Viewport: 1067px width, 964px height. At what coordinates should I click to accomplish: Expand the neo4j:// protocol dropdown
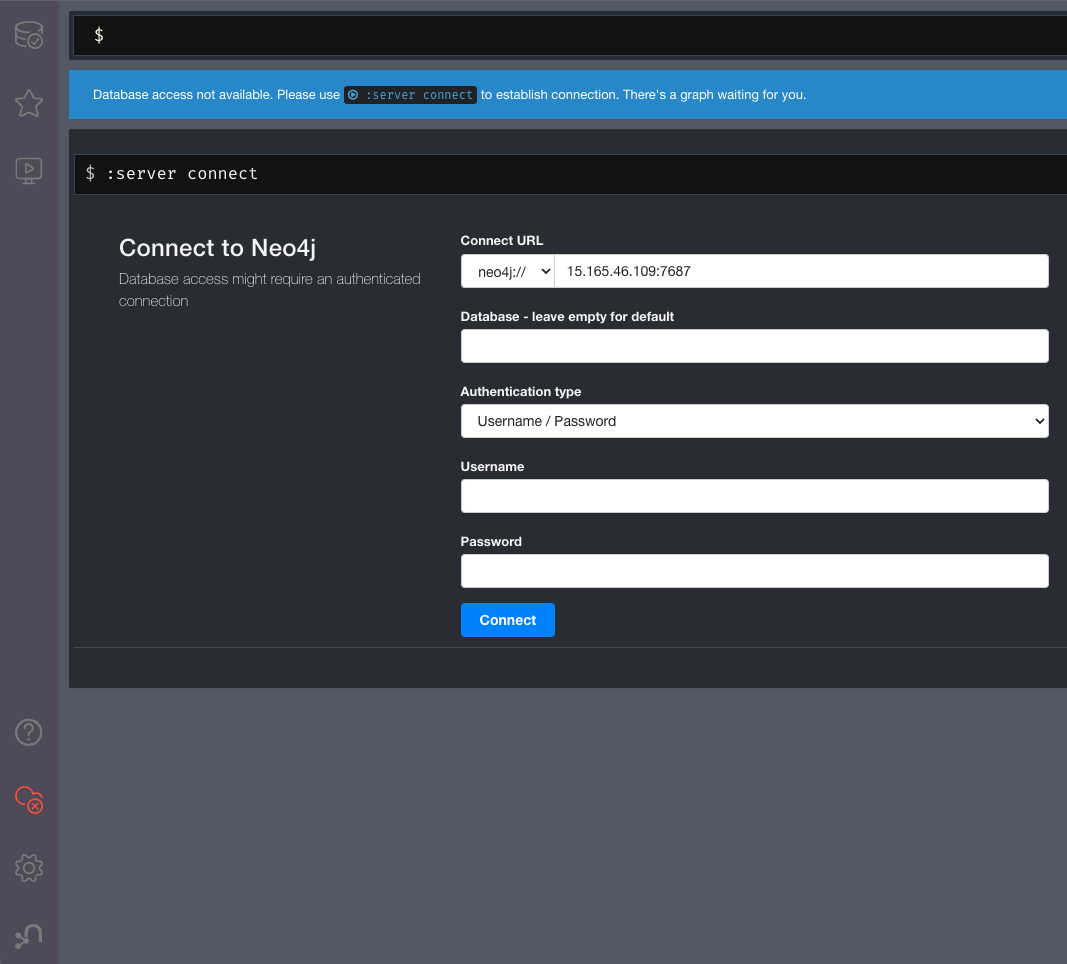pyautogui.click(x=508, y=271)
